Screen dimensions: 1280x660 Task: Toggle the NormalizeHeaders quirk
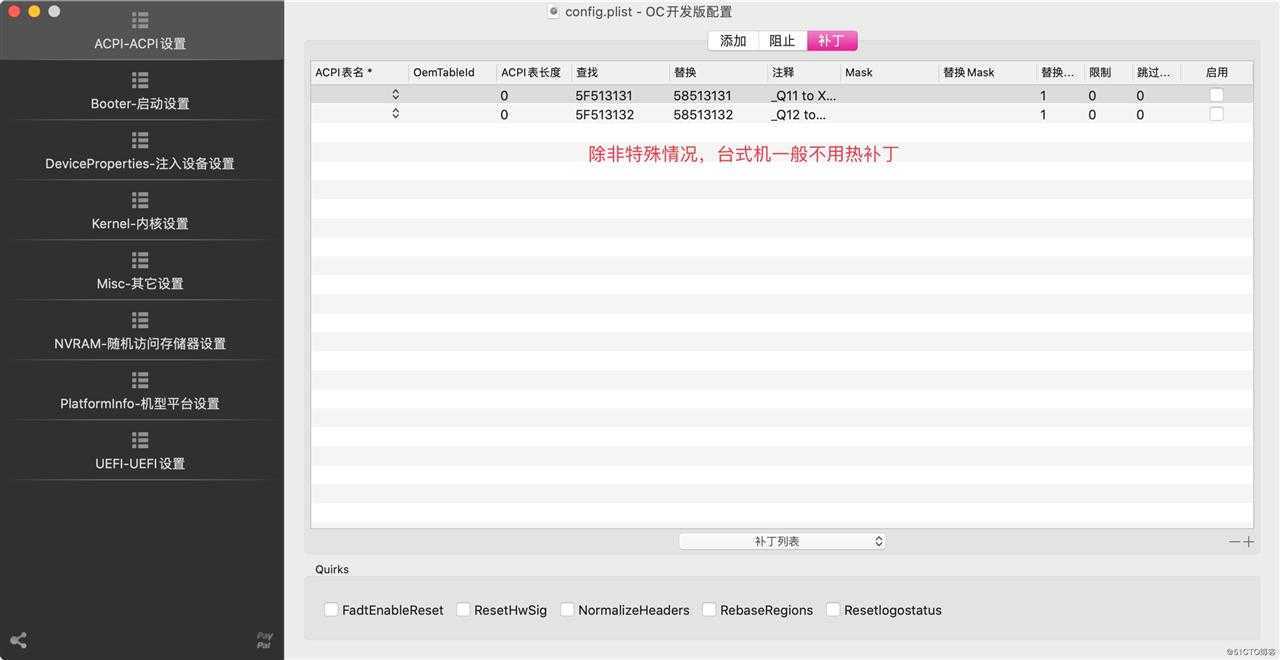[x=567, y=610]
